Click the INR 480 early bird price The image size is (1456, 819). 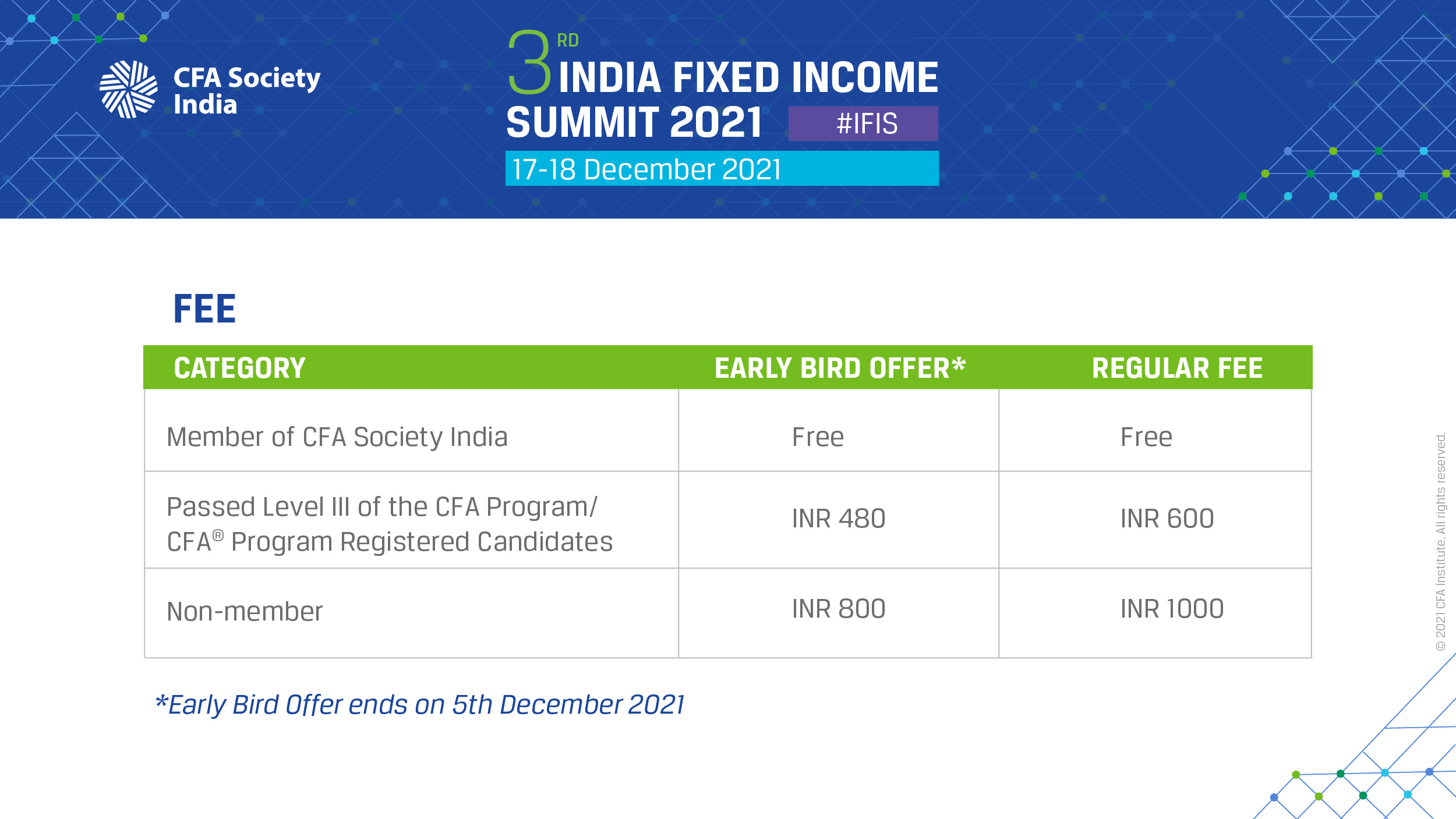point(838,518)
